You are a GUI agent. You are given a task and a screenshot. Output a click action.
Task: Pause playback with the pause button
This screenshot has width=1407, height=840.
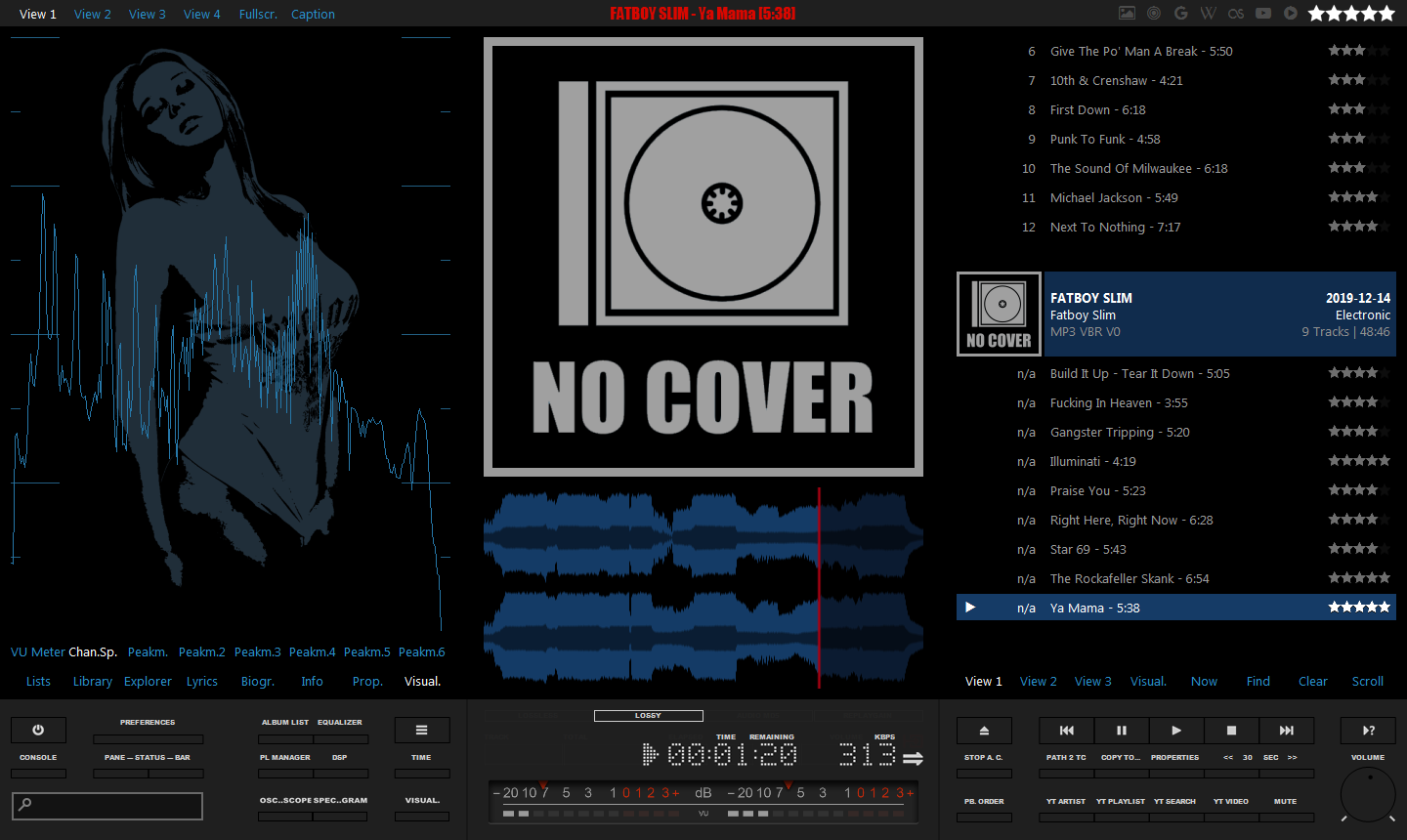click(x=1121, y=730)
